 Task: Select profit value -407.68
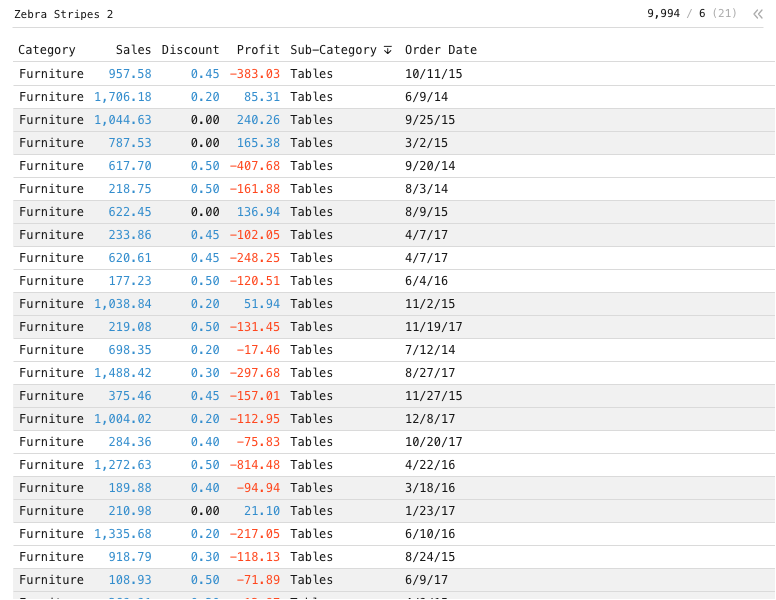tap(255, 166)
